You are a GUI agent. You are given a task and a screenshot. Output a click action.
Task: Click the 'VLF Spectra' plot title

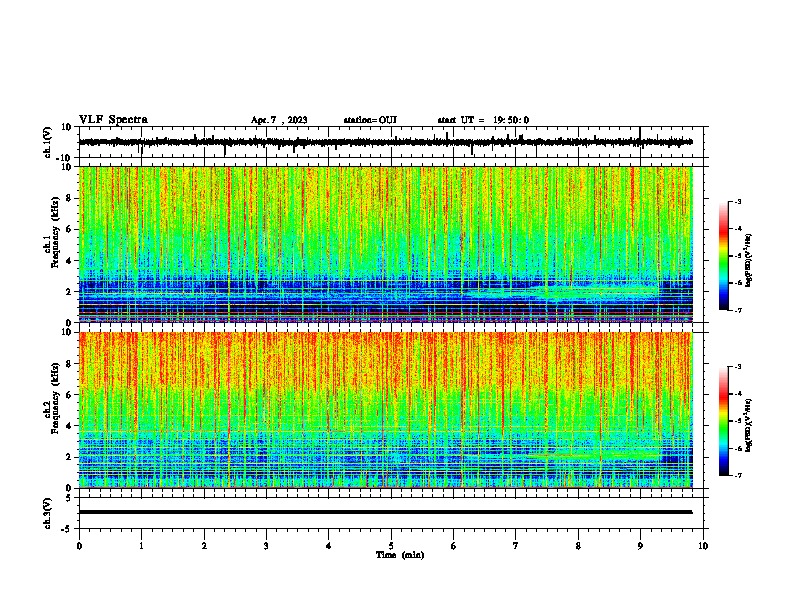click(113, 120)
